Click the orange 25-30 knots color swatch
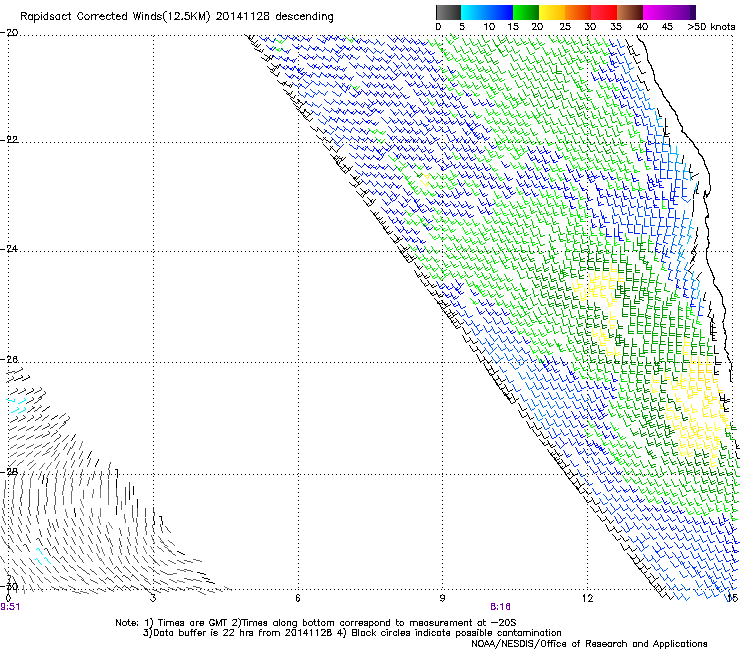The image size is (740, 650). pos(578,12)
